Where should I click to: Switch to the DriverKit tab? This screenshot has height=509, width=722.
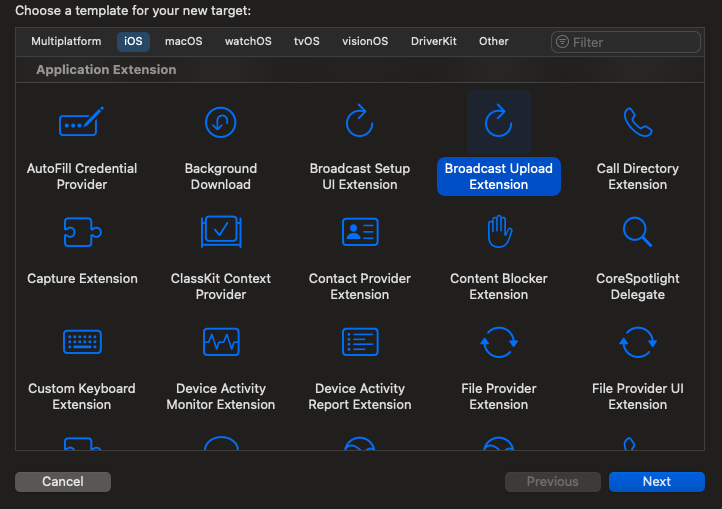coord(434,41)
